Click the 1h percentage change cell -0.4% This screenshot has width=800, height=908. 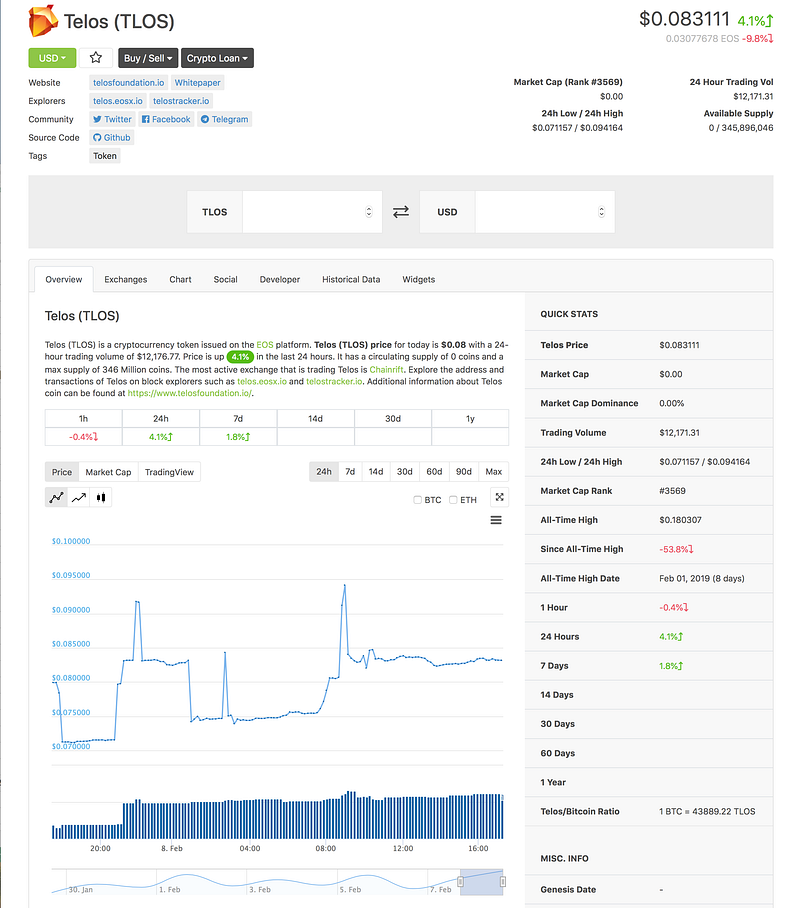[83, 437]
